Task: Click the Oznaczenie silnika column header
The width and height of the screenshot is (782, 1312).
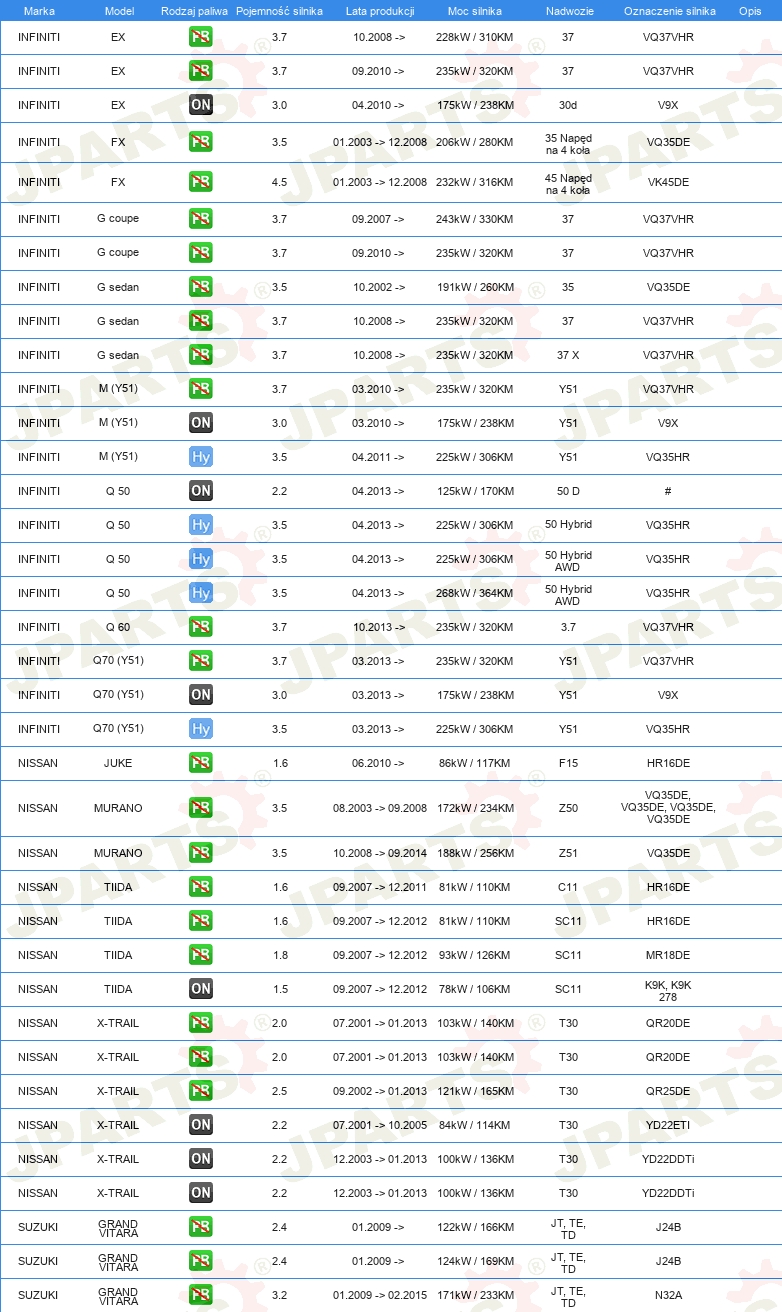Action: point(669,10)
